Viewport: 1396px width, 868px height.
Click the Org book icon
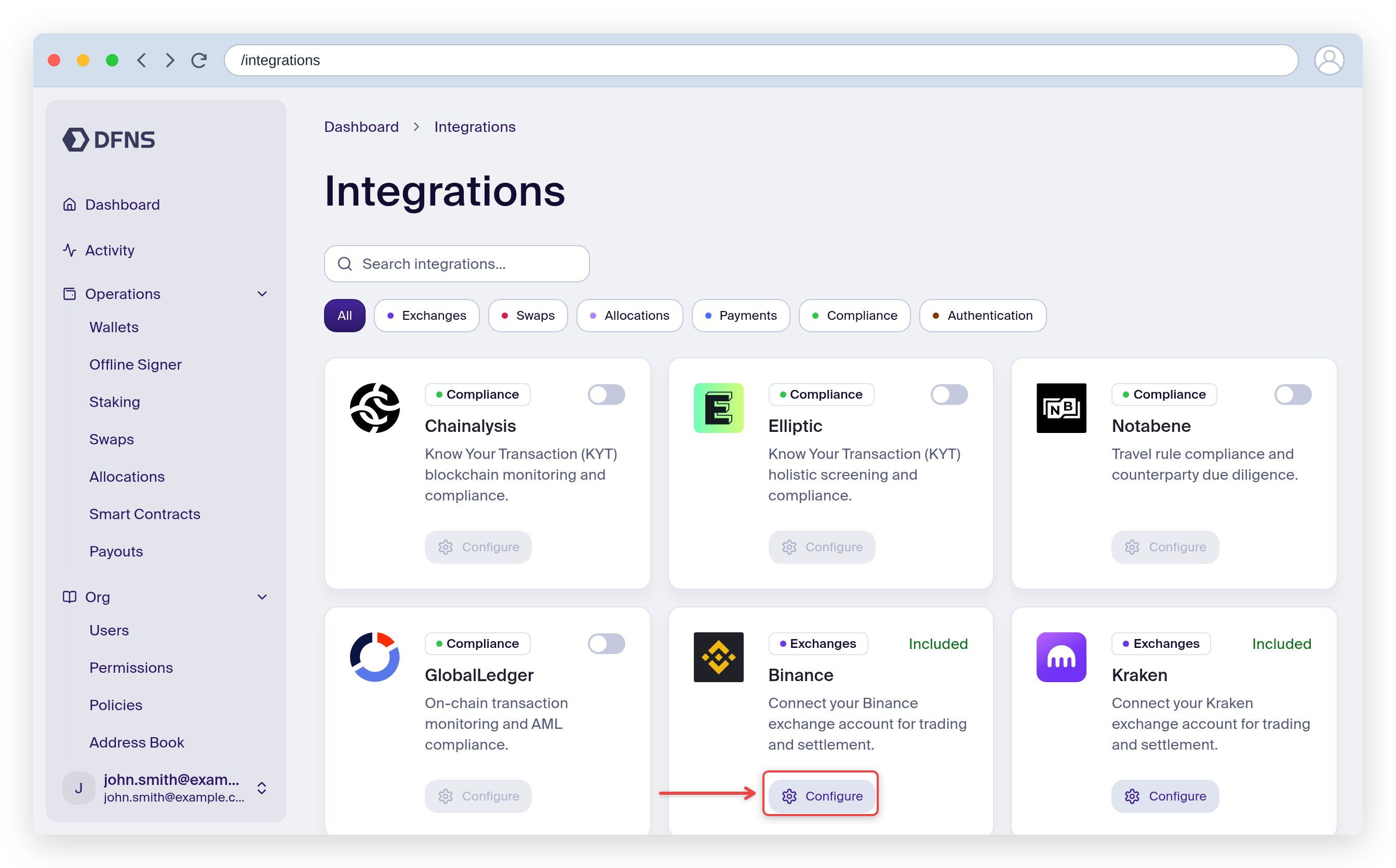(x=70, y=597)
